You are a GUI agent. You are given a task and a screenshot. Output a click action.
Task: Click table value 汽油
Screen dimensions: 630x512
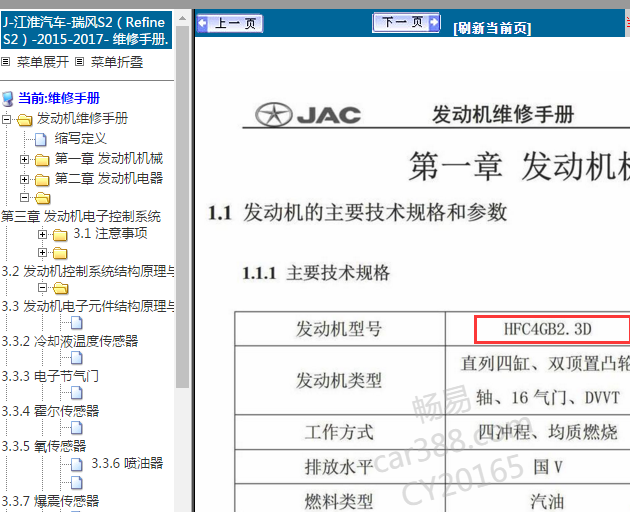coord(547,502)
